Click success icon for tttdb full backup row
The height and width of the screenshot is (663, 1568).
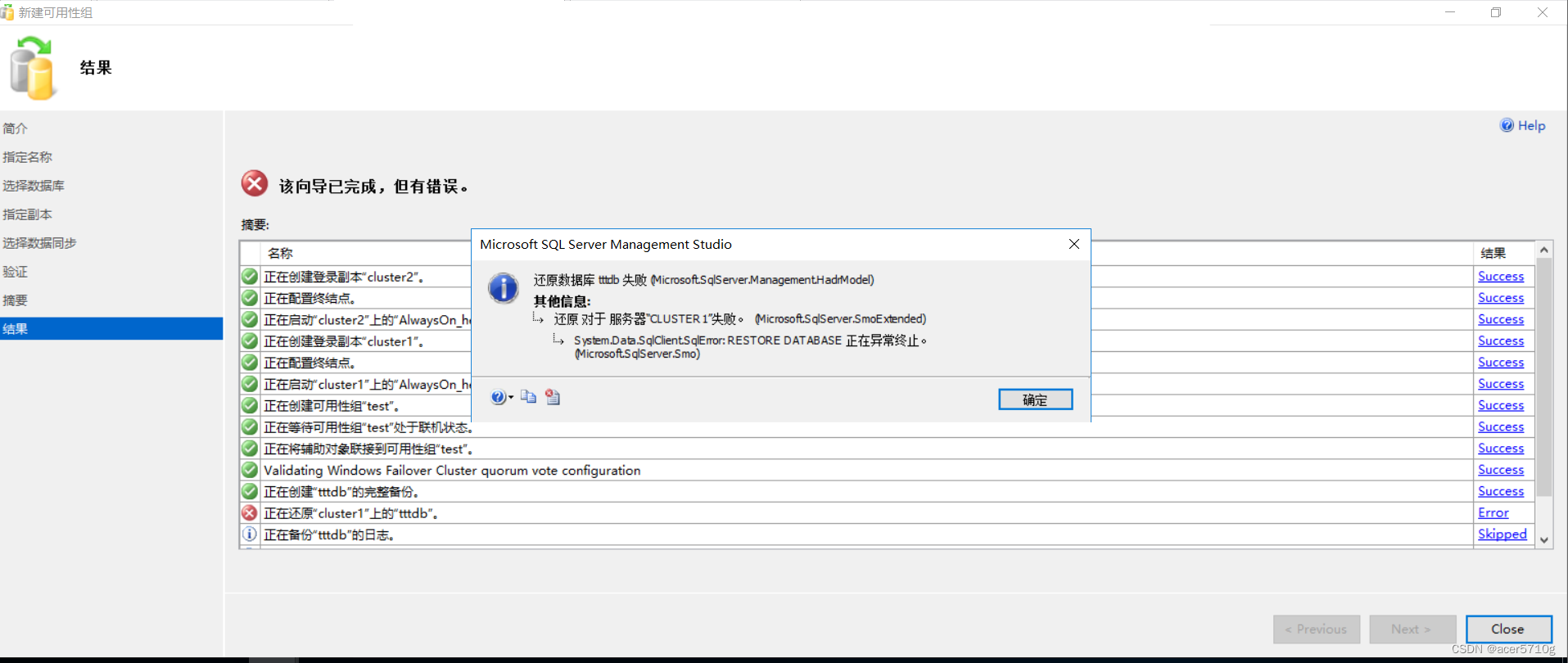[x=250, y=491]
